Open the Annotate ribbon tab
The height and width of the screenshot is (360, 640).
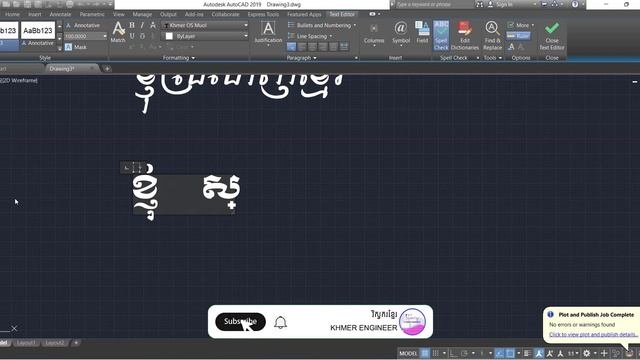click(x=60, y=14)
